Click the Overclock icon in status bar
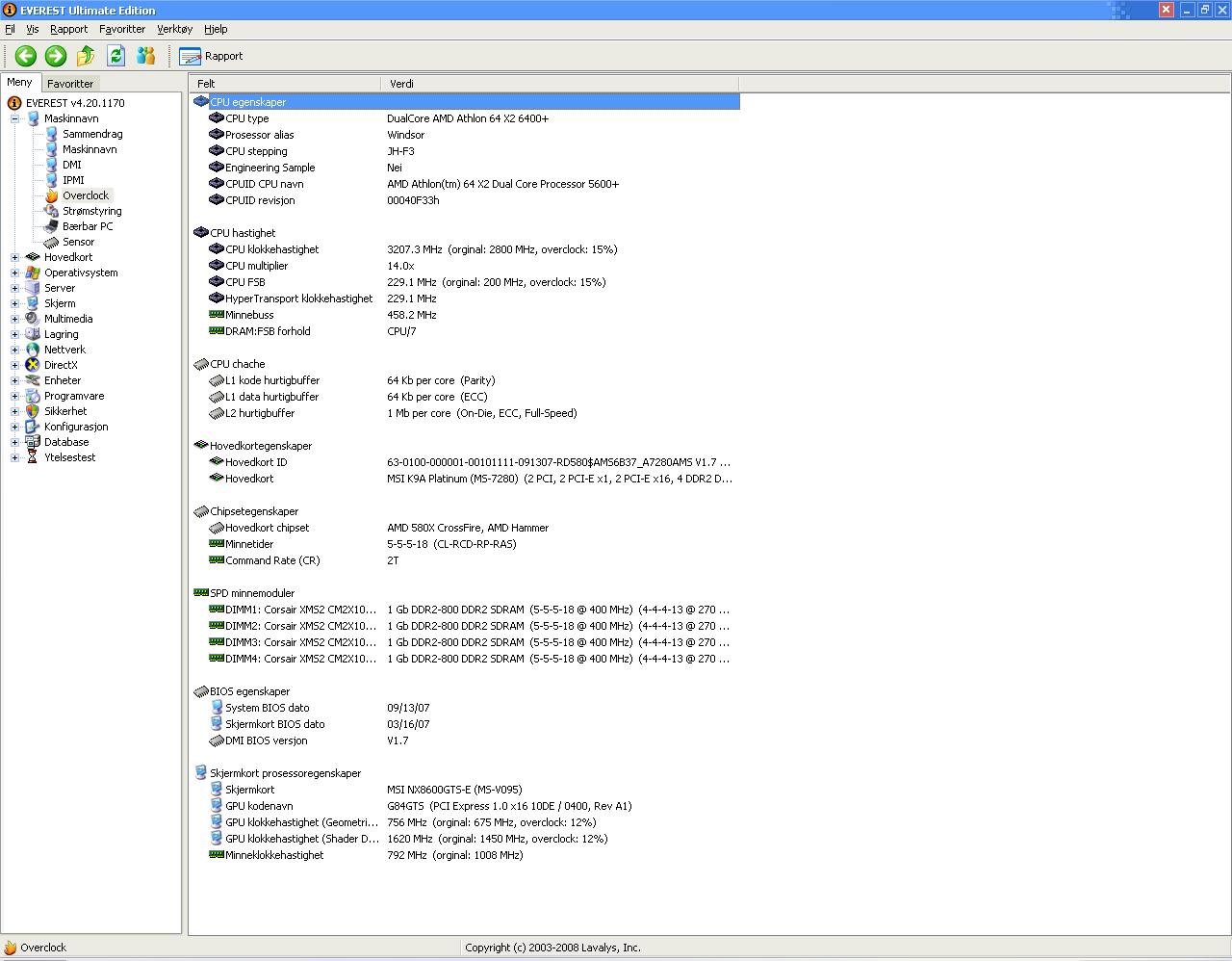Viewport: 1232px width, 961px height. pyautogui.click(x=10, y=948)
